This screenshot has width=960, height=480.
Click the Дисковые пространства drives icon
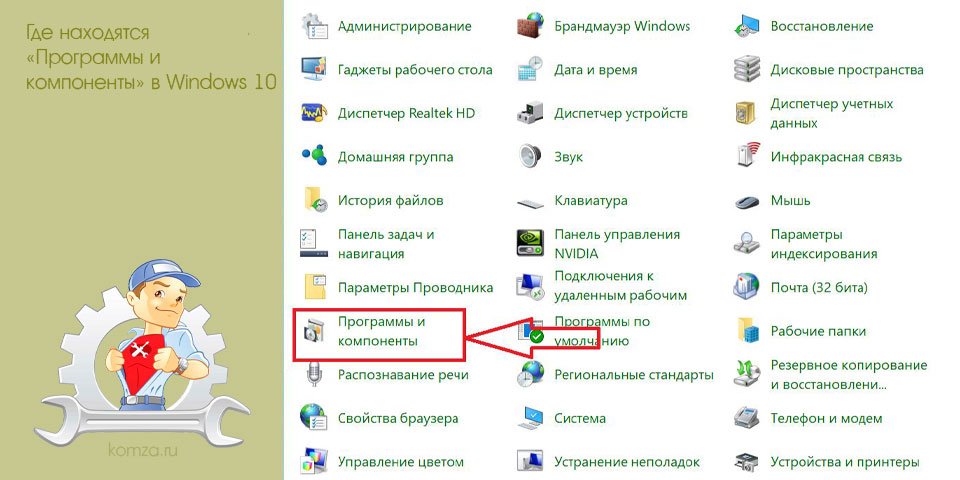click(746, 69)
